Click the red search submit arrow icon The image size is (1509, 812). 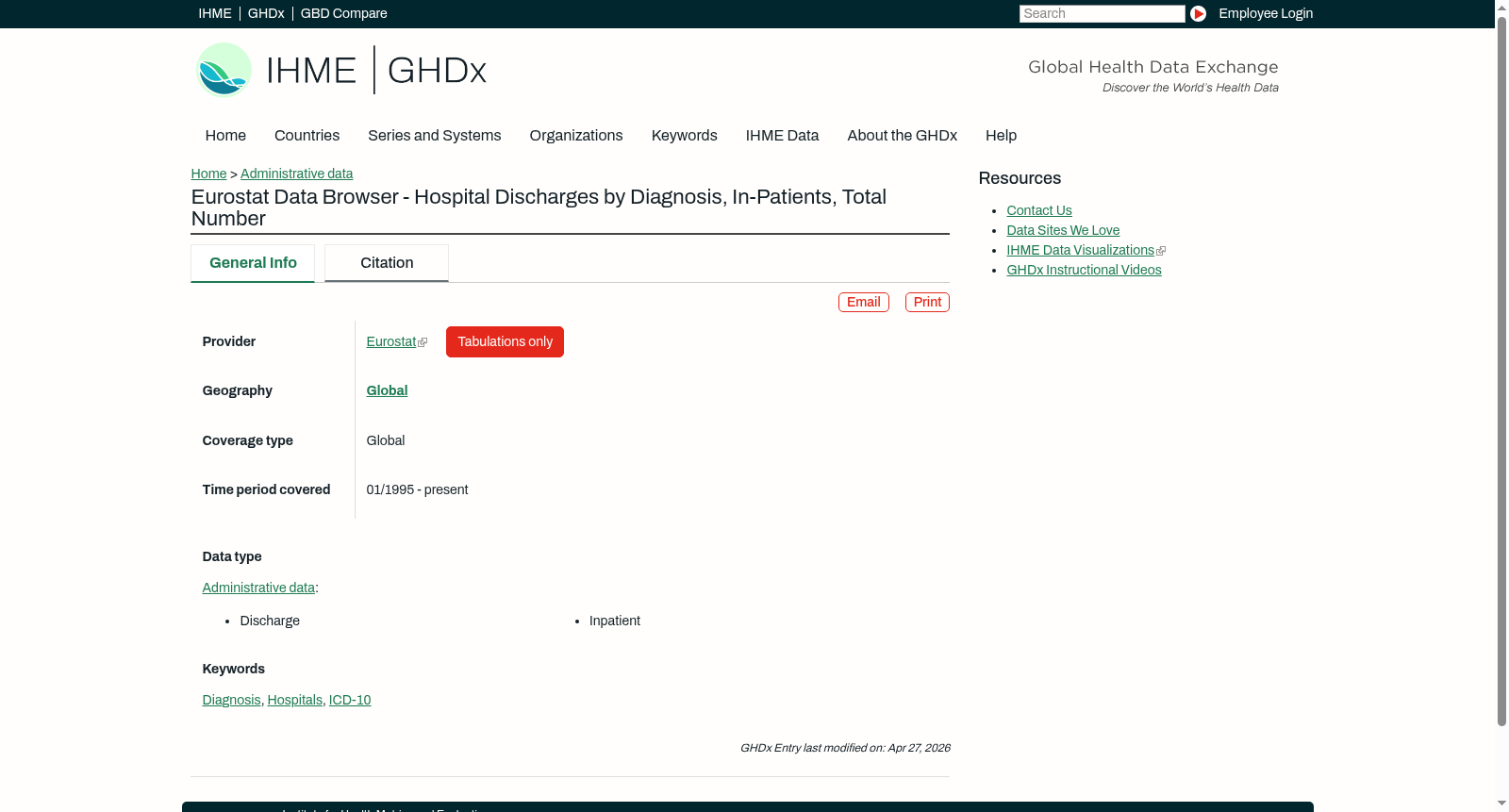1198,13
